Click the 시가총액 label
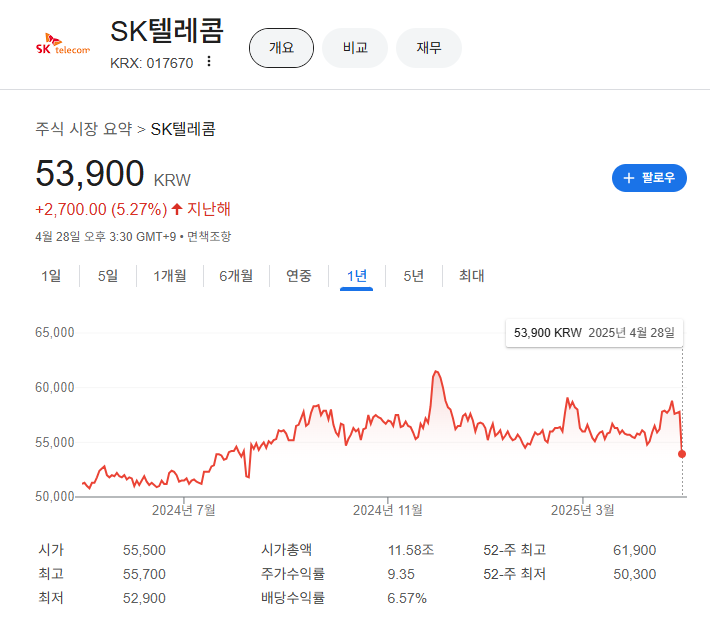The height and width of the screenshot is (628, 710). pos(286,550)
